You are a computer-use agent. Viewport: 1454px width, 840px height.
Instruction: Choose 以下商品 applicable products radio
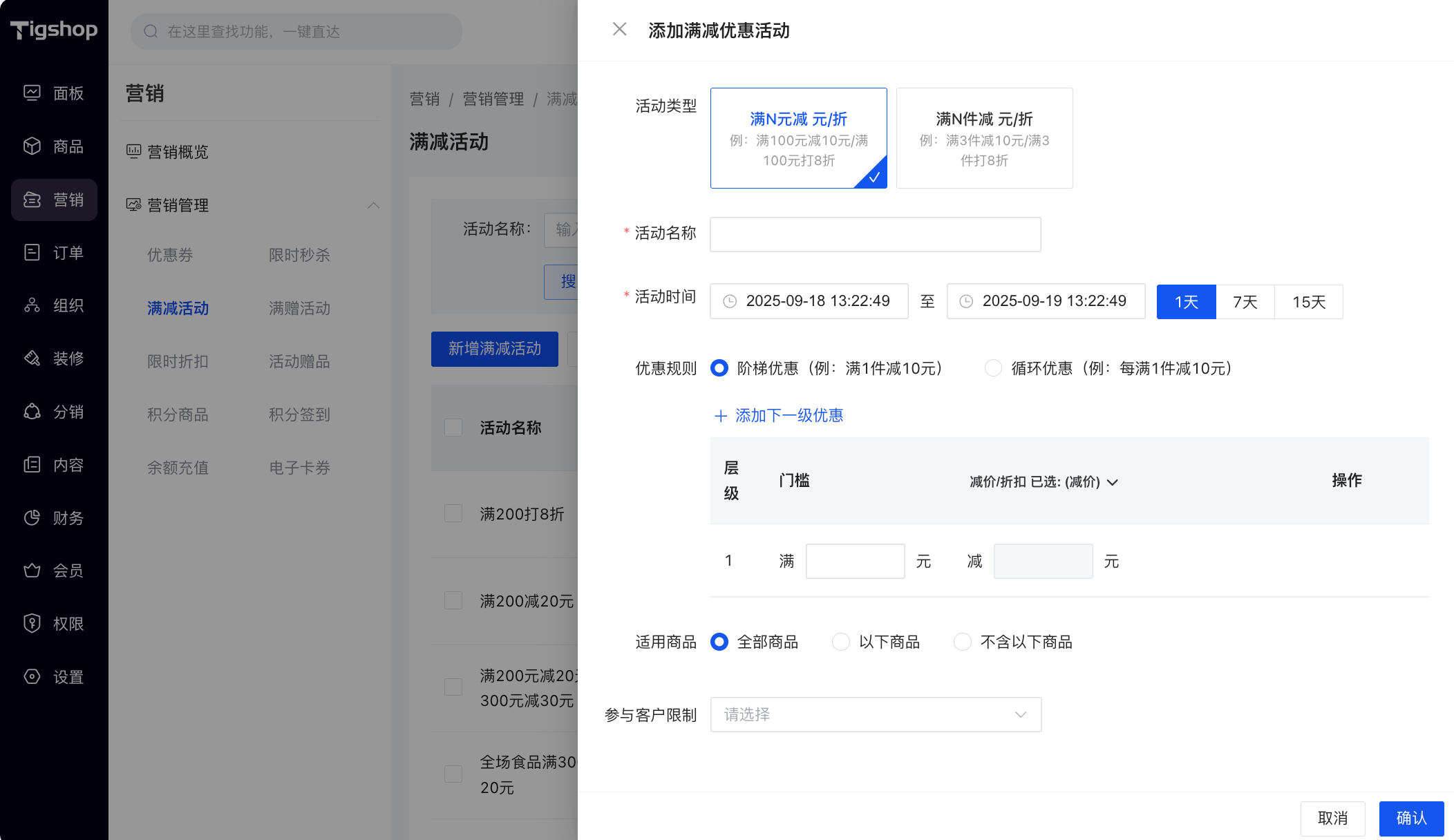tap(841, 642)
